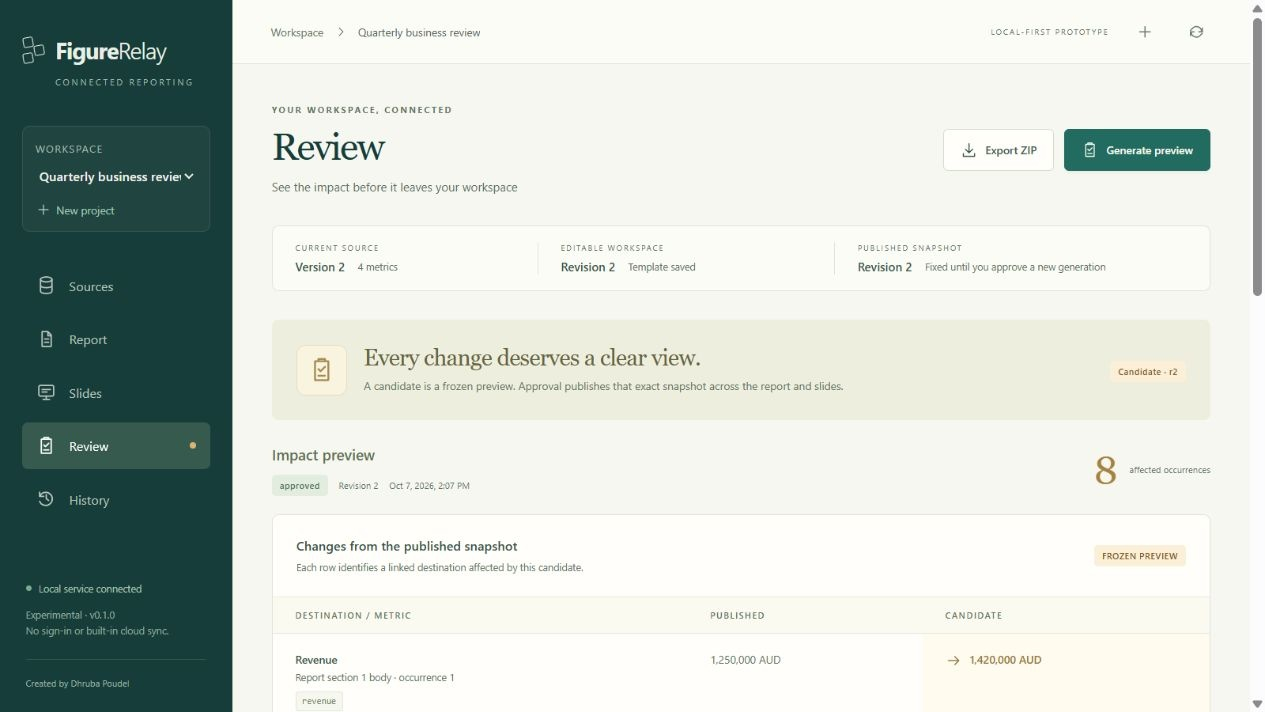Click Revision 2 under Editable Workspace
This screenshot has height=712, width=1265.
(x=588, y=267)
